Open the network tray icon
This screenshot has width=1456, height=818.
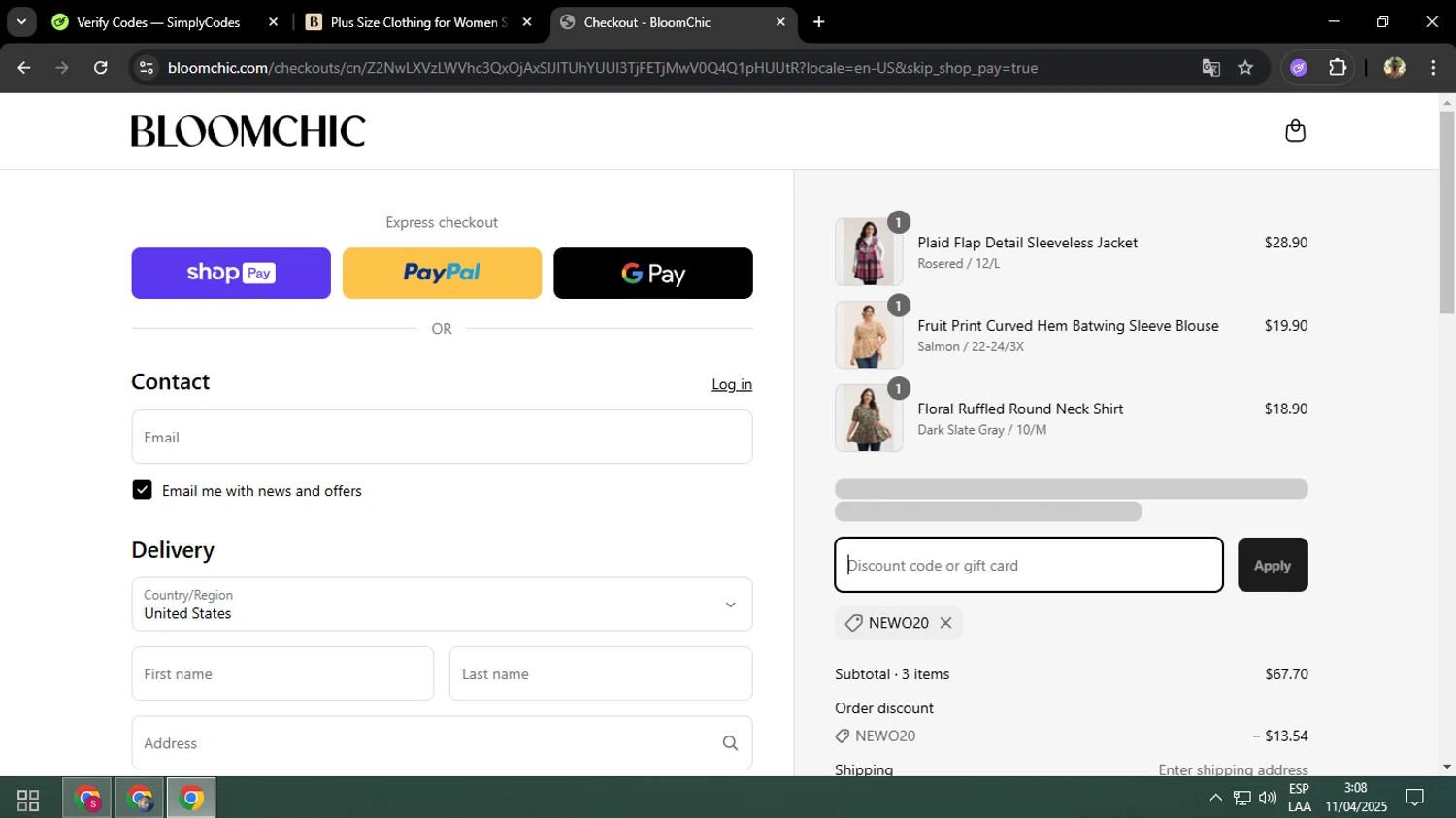click(x=1242, y=799)
